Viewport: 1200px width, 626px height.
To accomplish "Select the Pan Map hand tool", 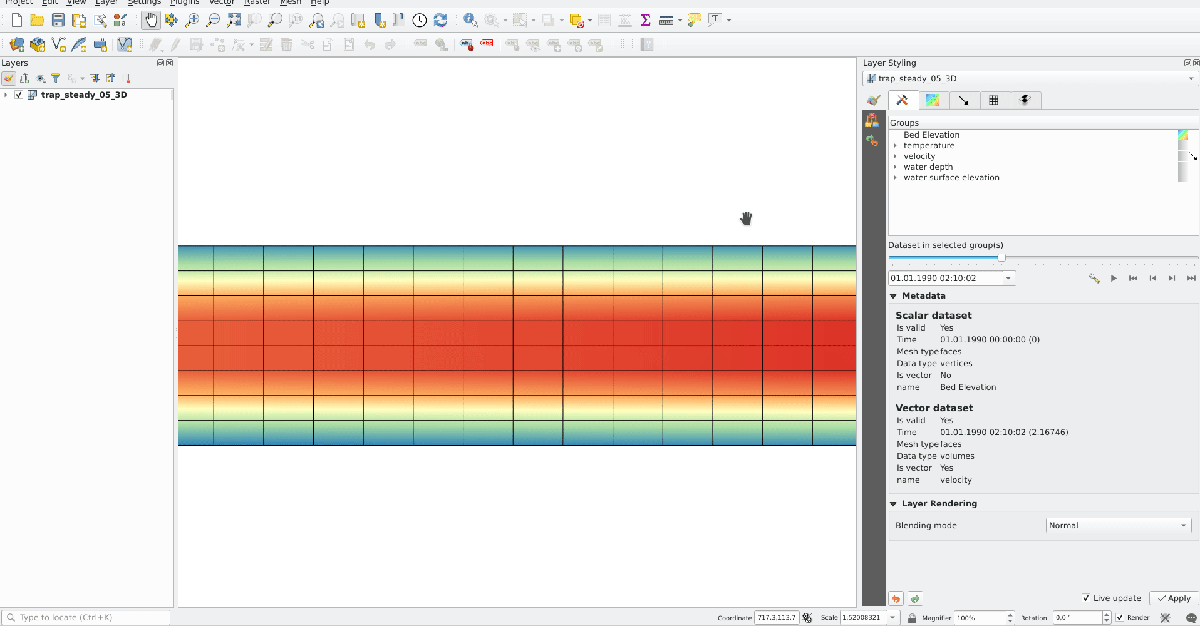I will 150,20.
